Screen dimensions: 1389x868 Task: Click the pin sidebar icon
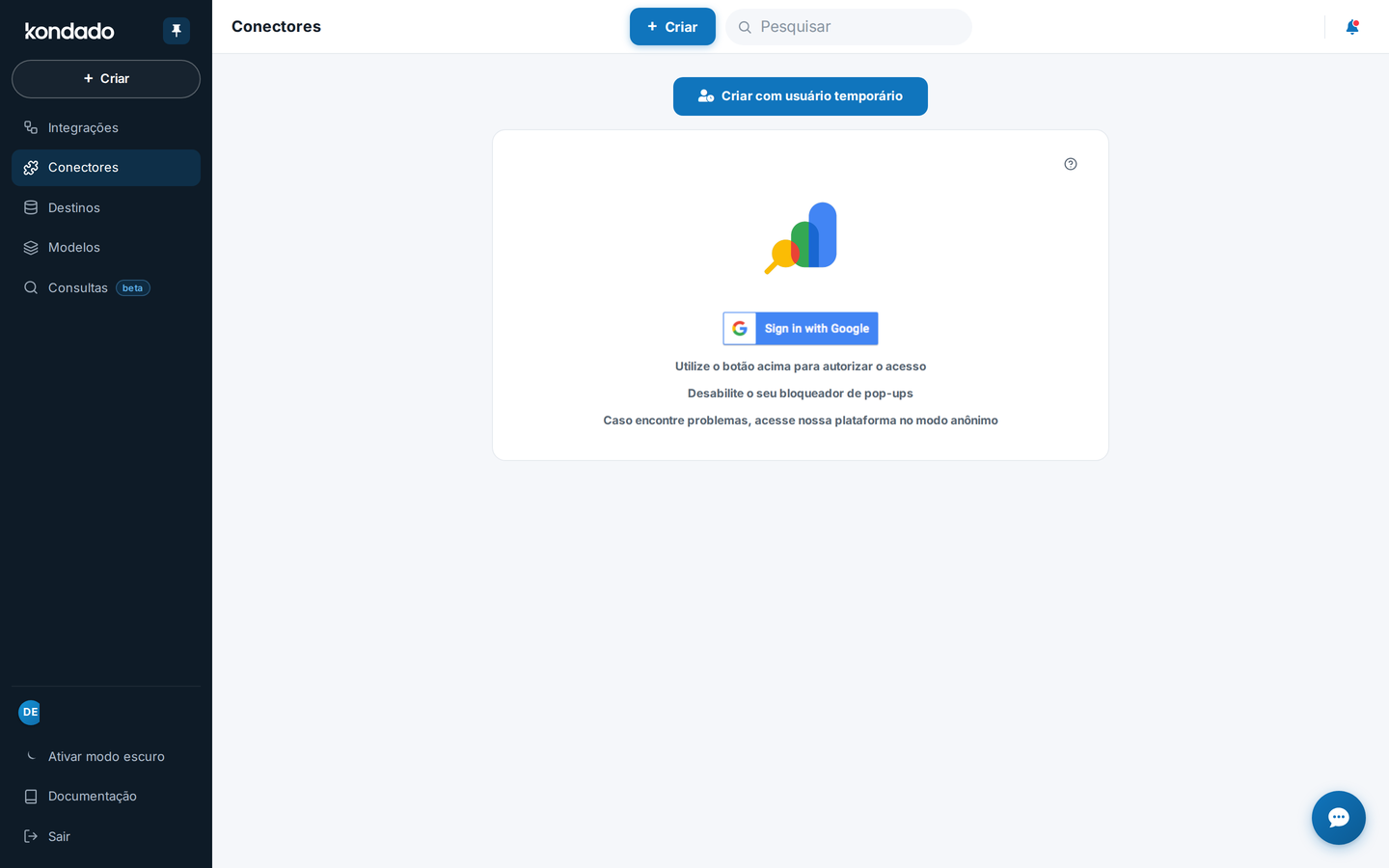click(x=177, y=31)
